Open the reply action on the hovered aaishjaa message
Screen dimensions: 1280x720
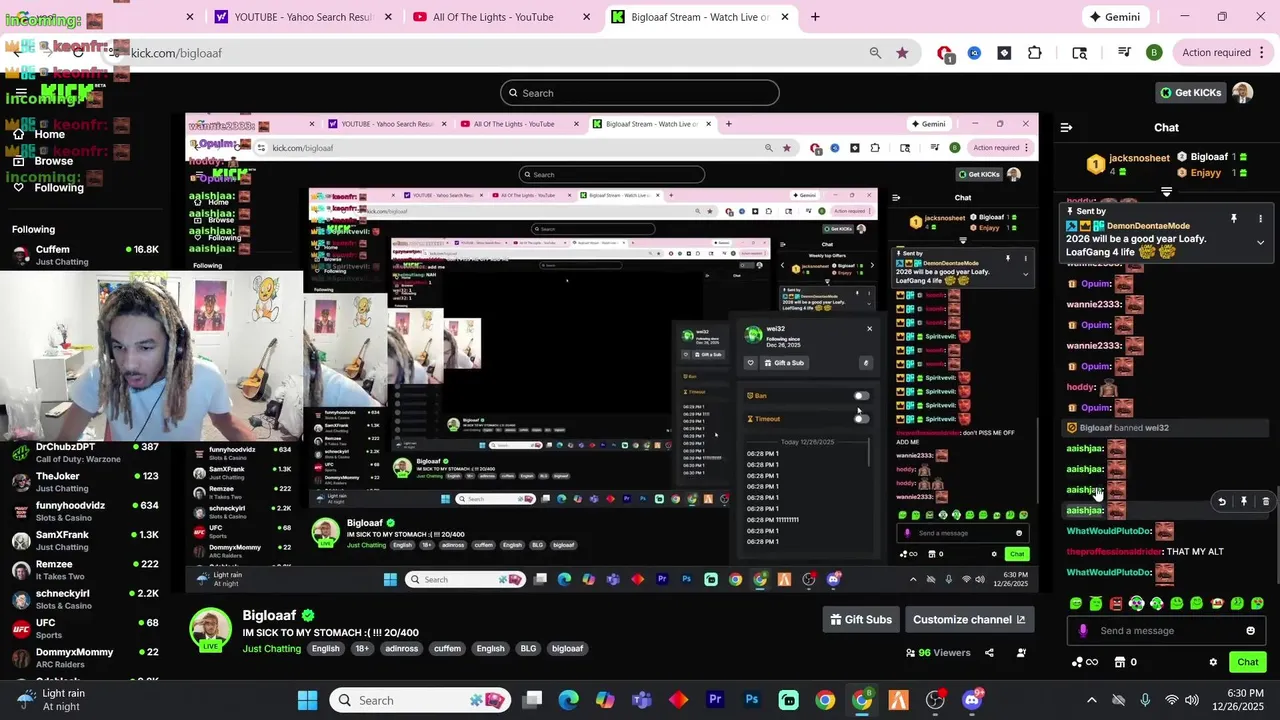pyautogui.click(x=1221, y=502)
